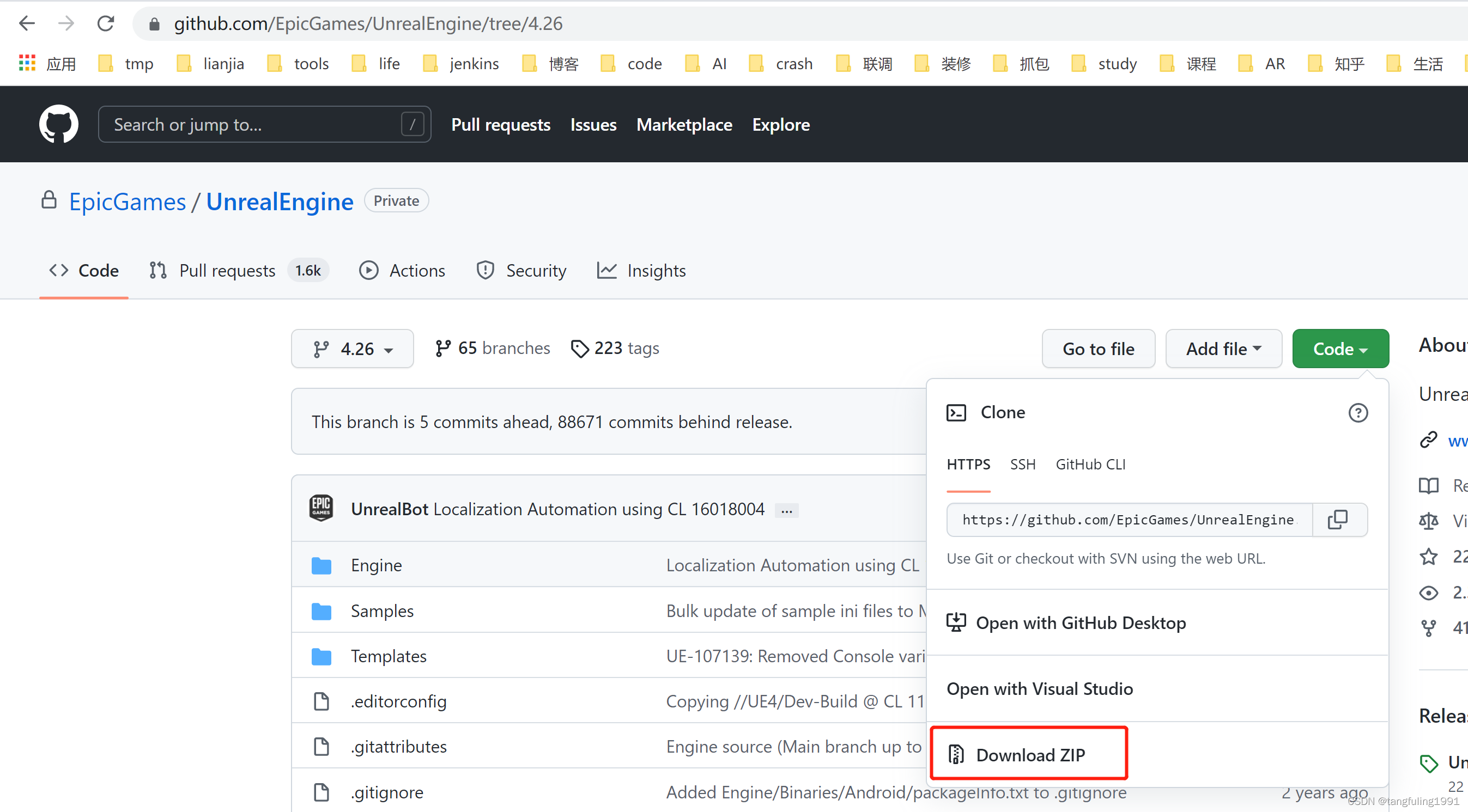Open the UnrealEngine repository link
The width and height of the screenshot is (1468, 812).
(x=280, y=202)
